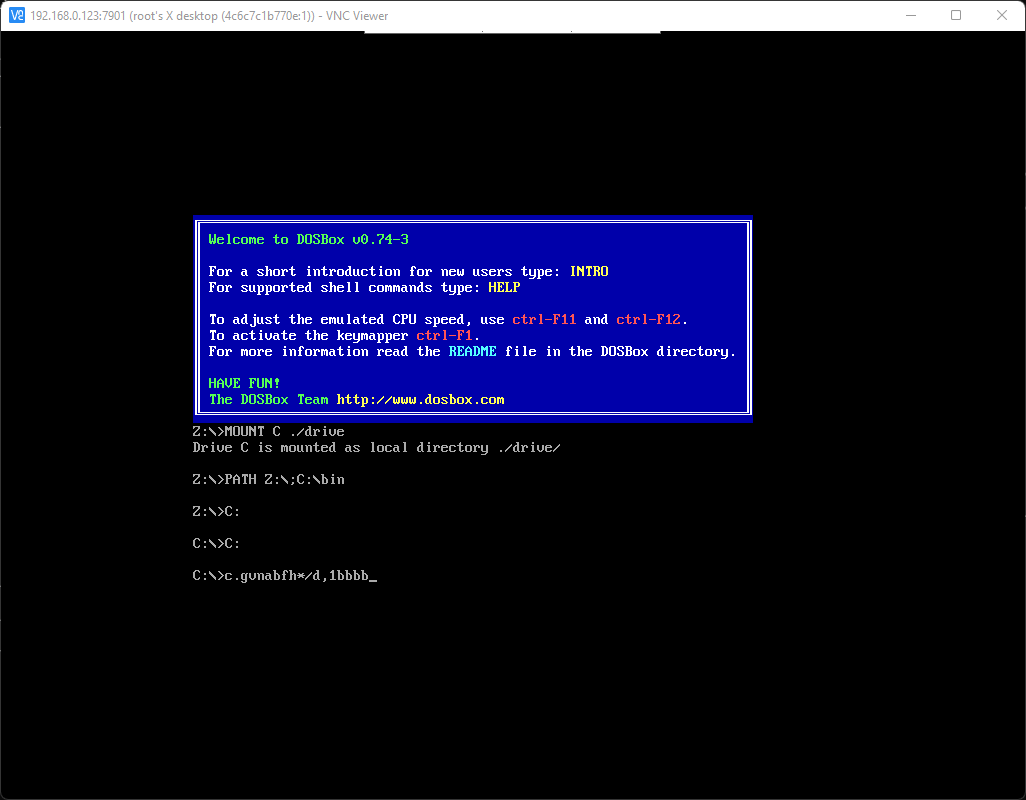Screen dimensions: 1026x800
Task: Click the red ctrl-F11 shortcut text
Action: point(544,320)
